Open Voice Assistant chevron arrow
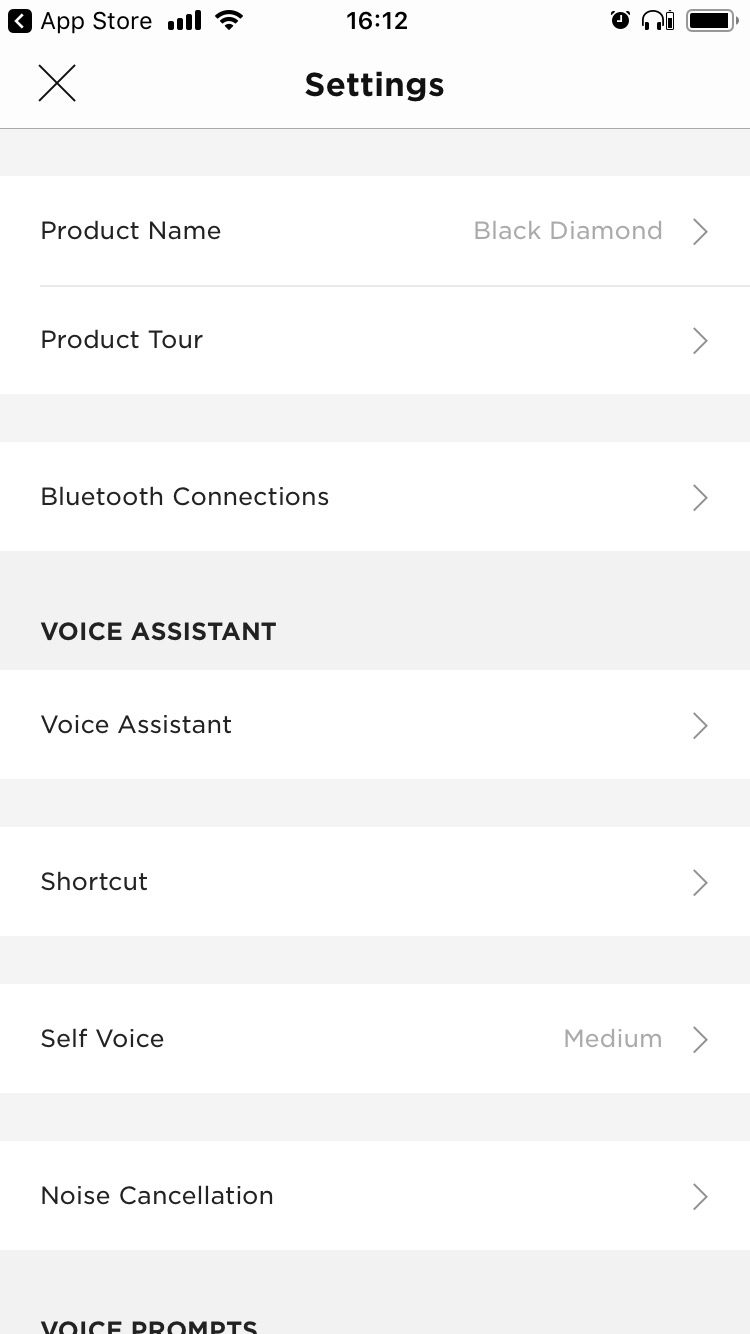The image size is (750, 1334). (700, 726)
